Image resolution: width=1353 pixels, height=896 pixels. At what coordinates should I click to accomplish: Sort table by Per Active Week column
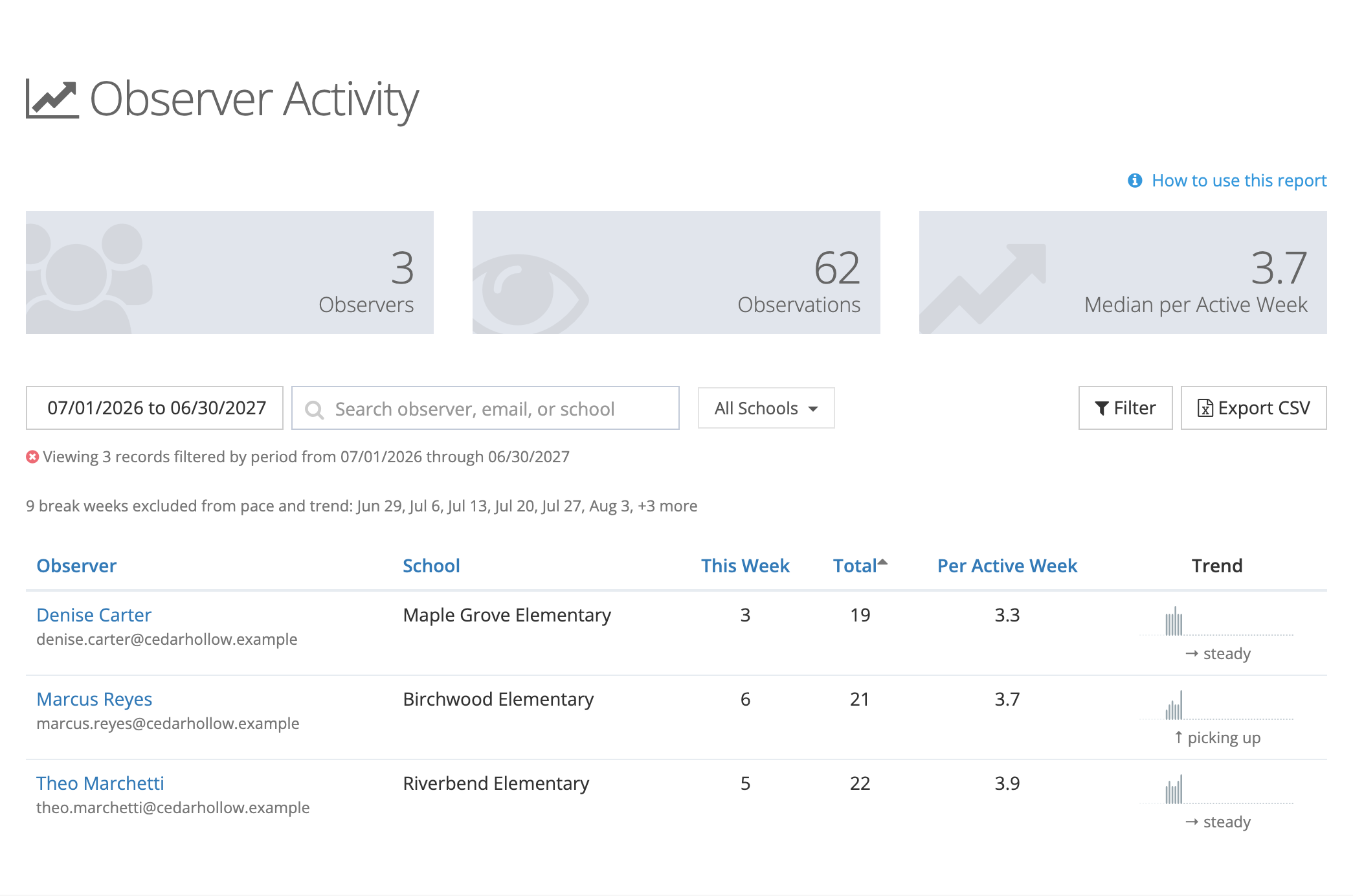coord(1007,566)
